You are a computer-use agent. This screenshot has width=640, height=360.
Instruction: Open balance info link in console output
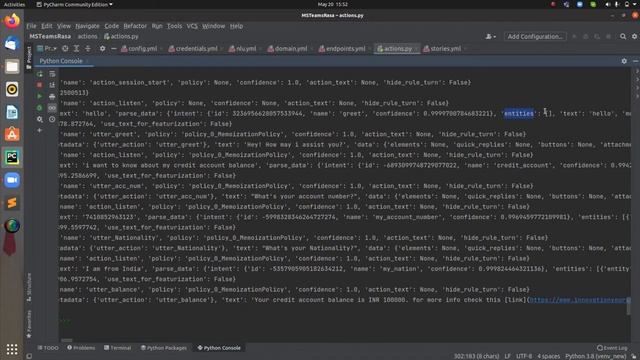(580, 300)
